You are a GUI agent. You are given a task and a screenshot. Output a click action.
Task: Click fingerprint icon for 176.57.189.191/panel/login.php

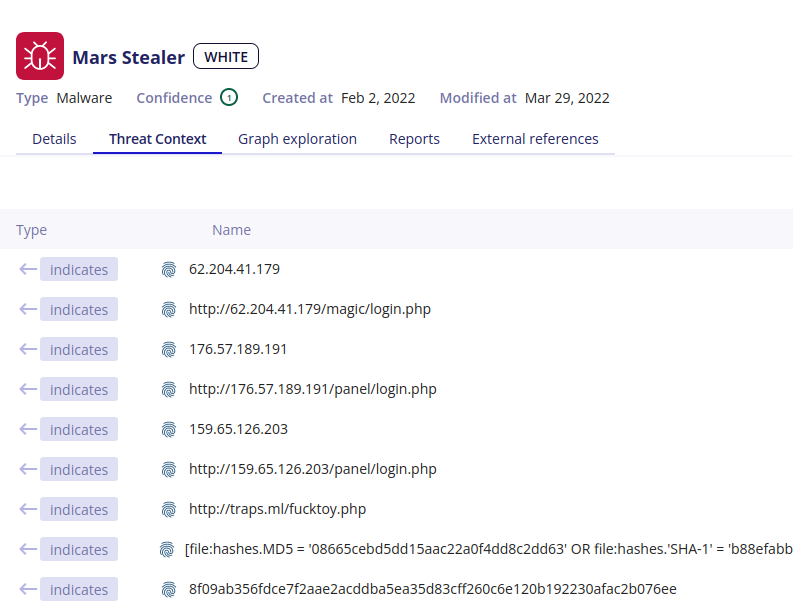[169, 389]
